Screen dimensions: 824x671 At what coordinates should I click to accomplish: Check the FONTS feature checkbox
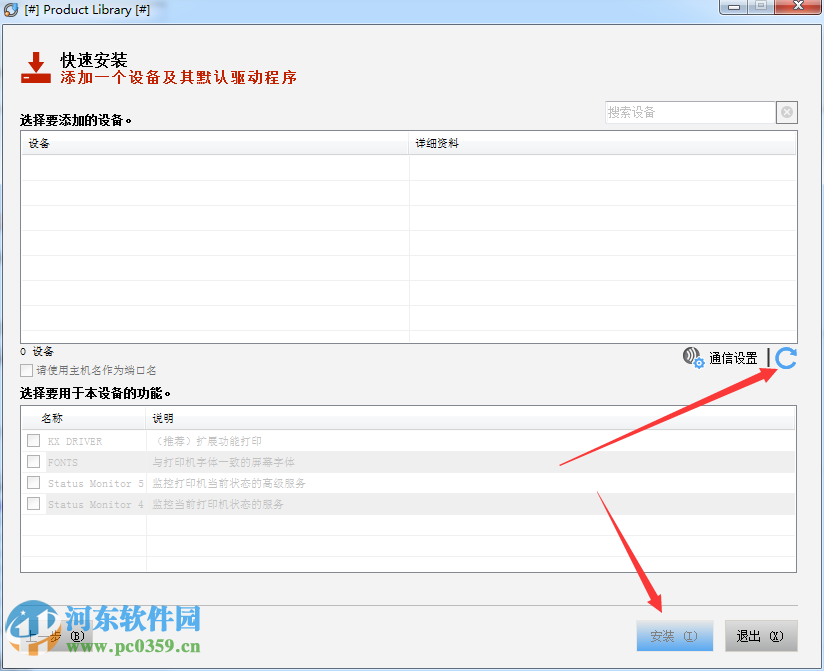(x=33, y=461)
